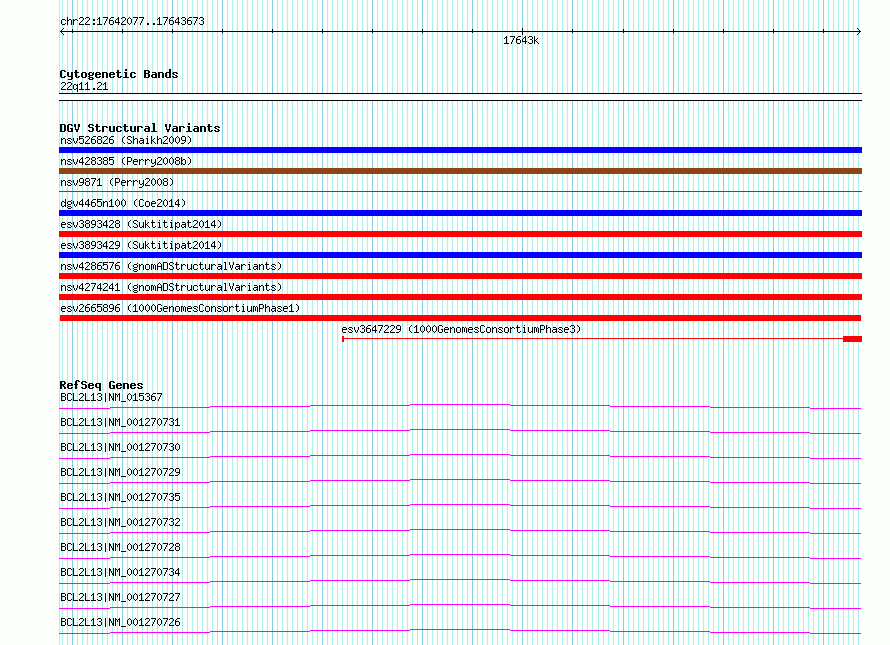Open transcript BCL2L13|NM_001270728
The width and height of the screenshot is (890, 645).
click(x=120, y=547)
